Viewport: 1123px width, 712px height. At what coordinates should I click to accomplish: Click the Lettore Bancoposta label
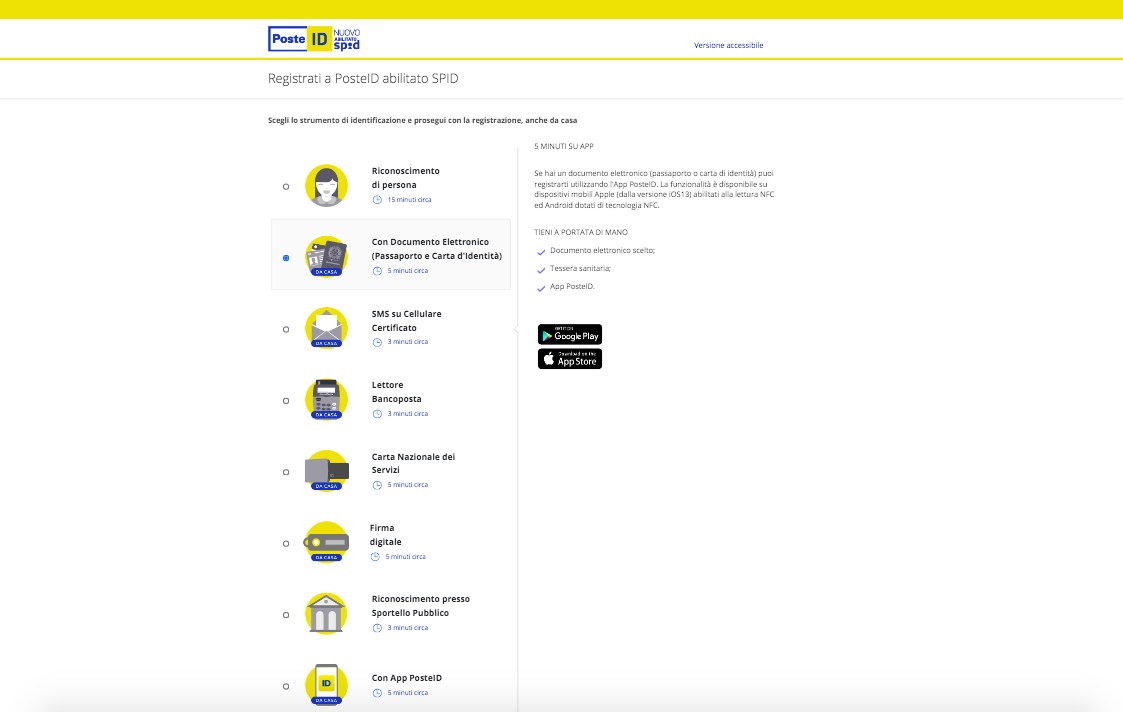pyautogui.click(x=397, y=392)
